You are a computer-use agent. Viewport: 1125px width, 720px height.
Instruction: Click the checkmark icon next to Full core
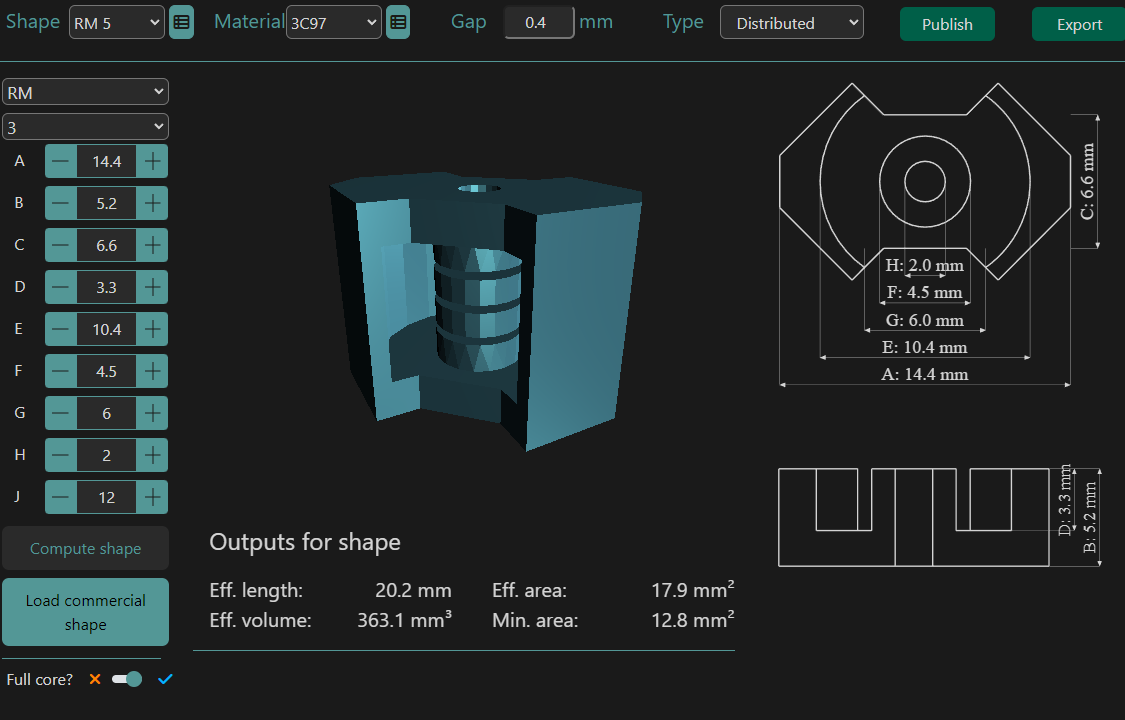165,679
